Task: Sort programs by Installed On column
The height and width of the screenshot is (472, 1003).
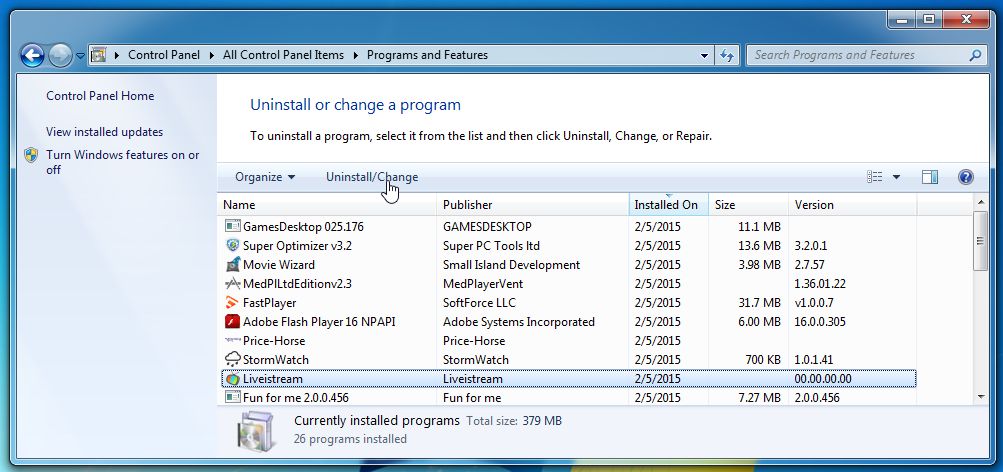Action: [666, 205]
